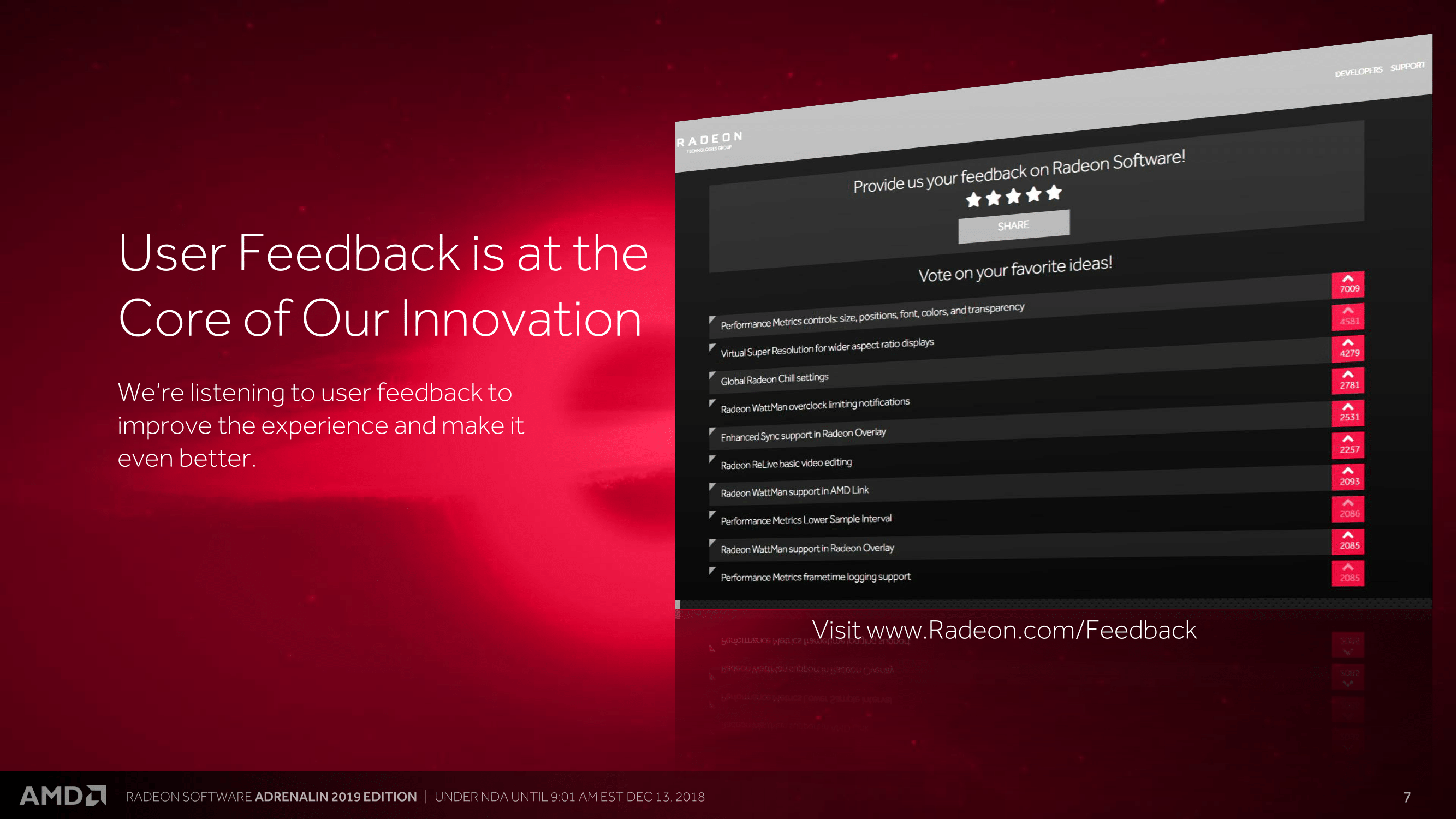Click the SHARE button for feedback rating

(1012, 225)
